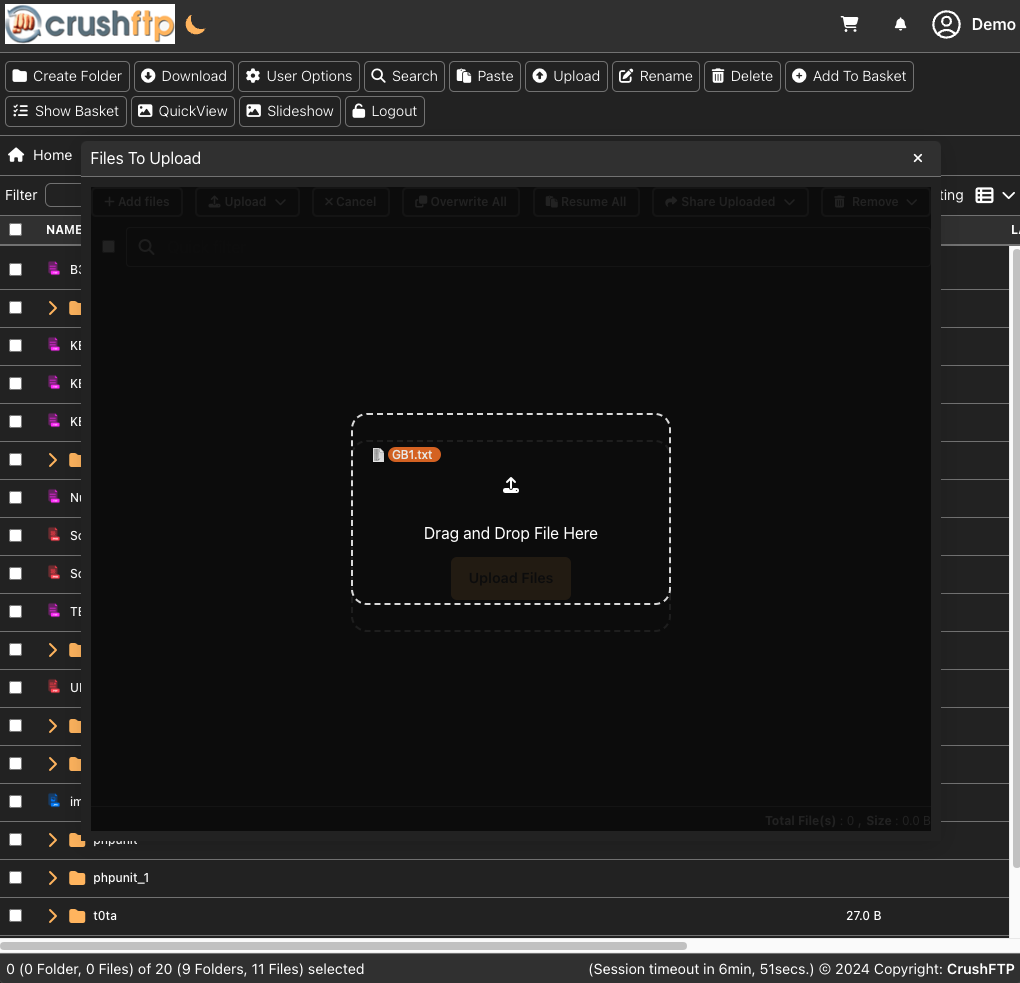Screen dimensions: 1020x983
Task: Go to the Home breadcrumb
Action: click(40, 155)
